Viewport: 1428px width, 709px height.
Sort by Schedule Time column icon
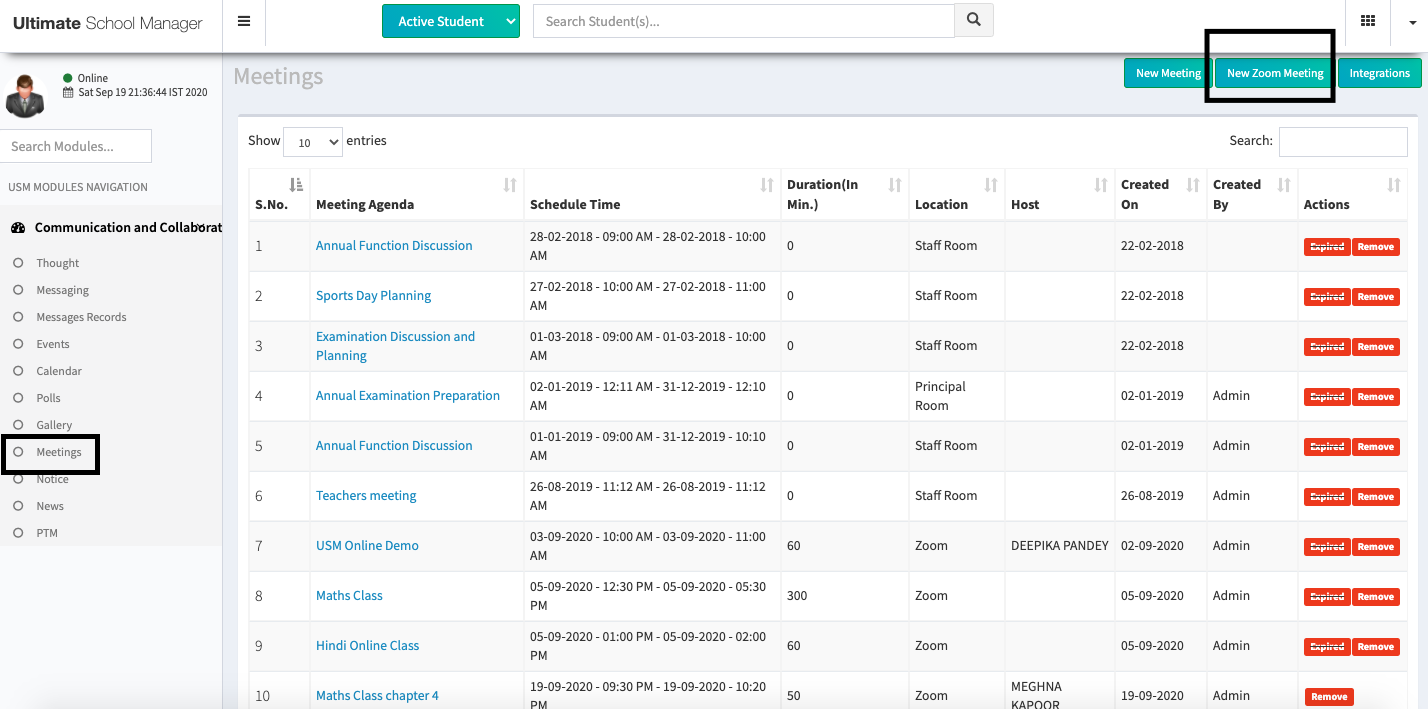click(767, 184)
